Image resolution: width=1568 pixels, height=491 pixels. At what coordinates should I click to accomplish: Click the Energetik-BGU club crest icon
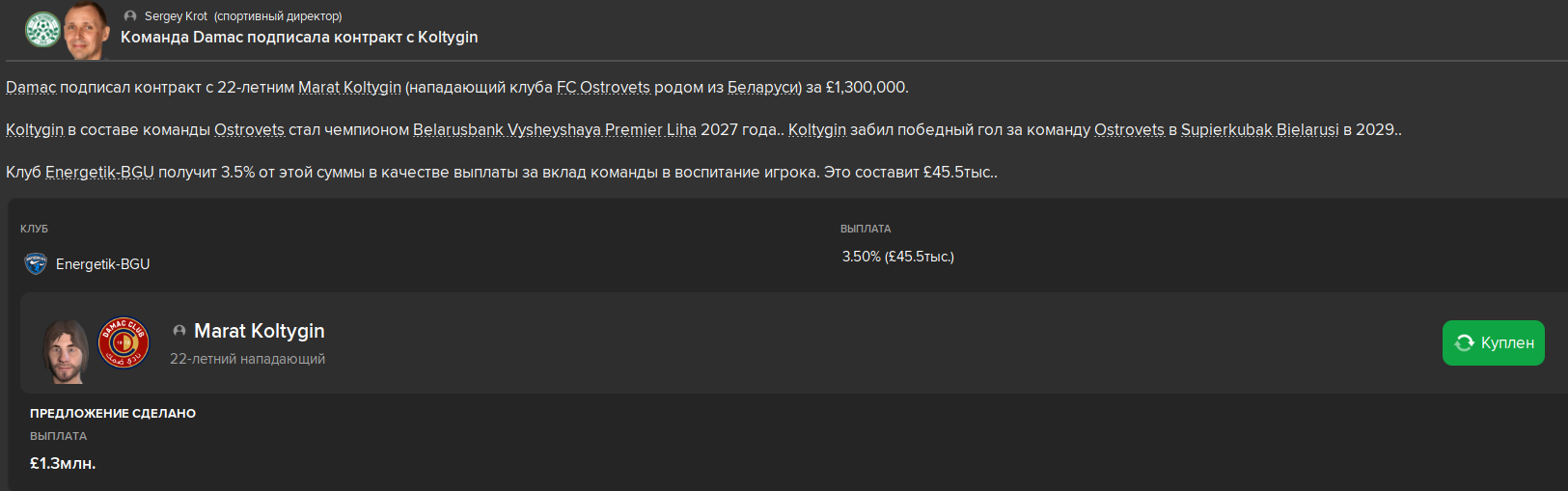click(x=36, y=263)
